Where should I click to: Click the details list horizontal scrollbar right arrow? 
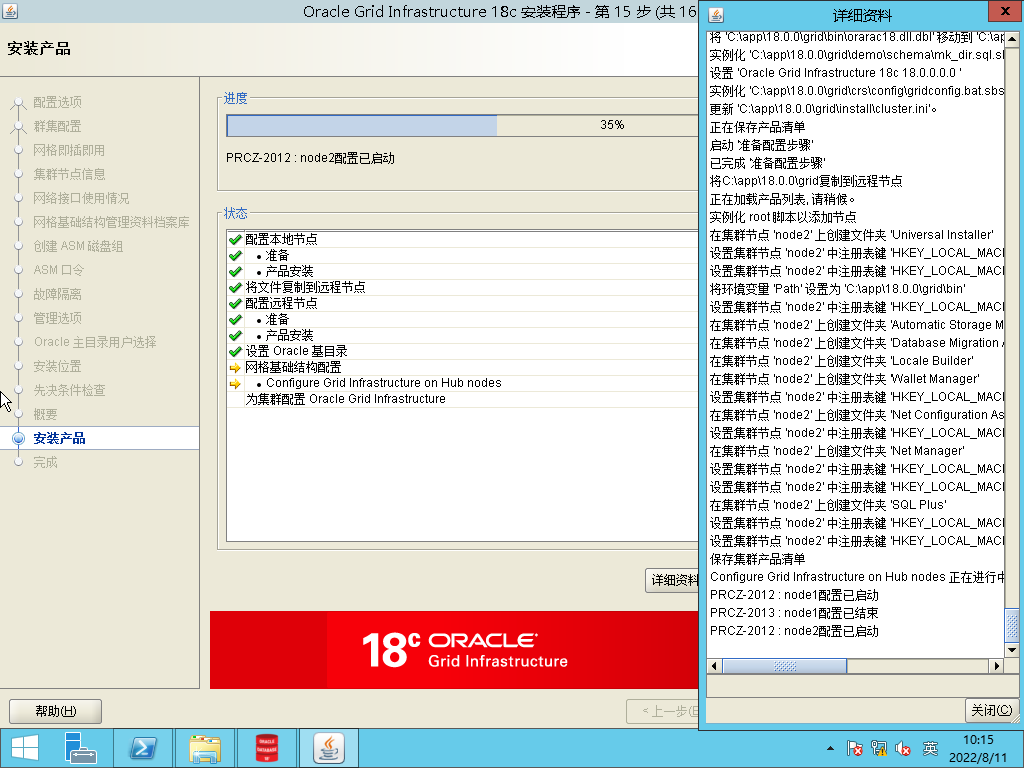[x=997, y=666]
